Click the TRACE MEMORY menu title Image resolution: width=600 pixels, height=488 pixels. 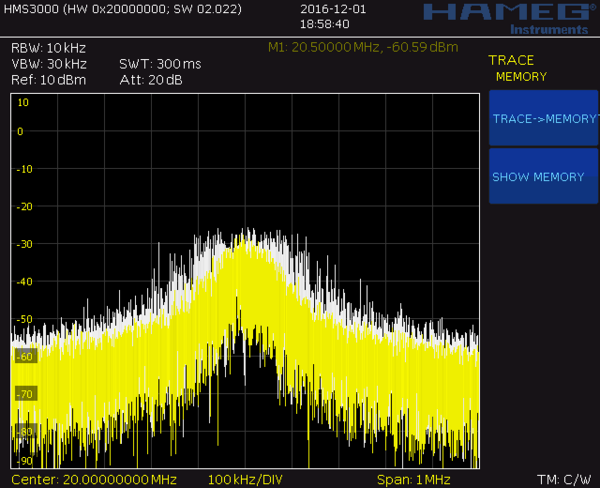(x=517, y=68)
